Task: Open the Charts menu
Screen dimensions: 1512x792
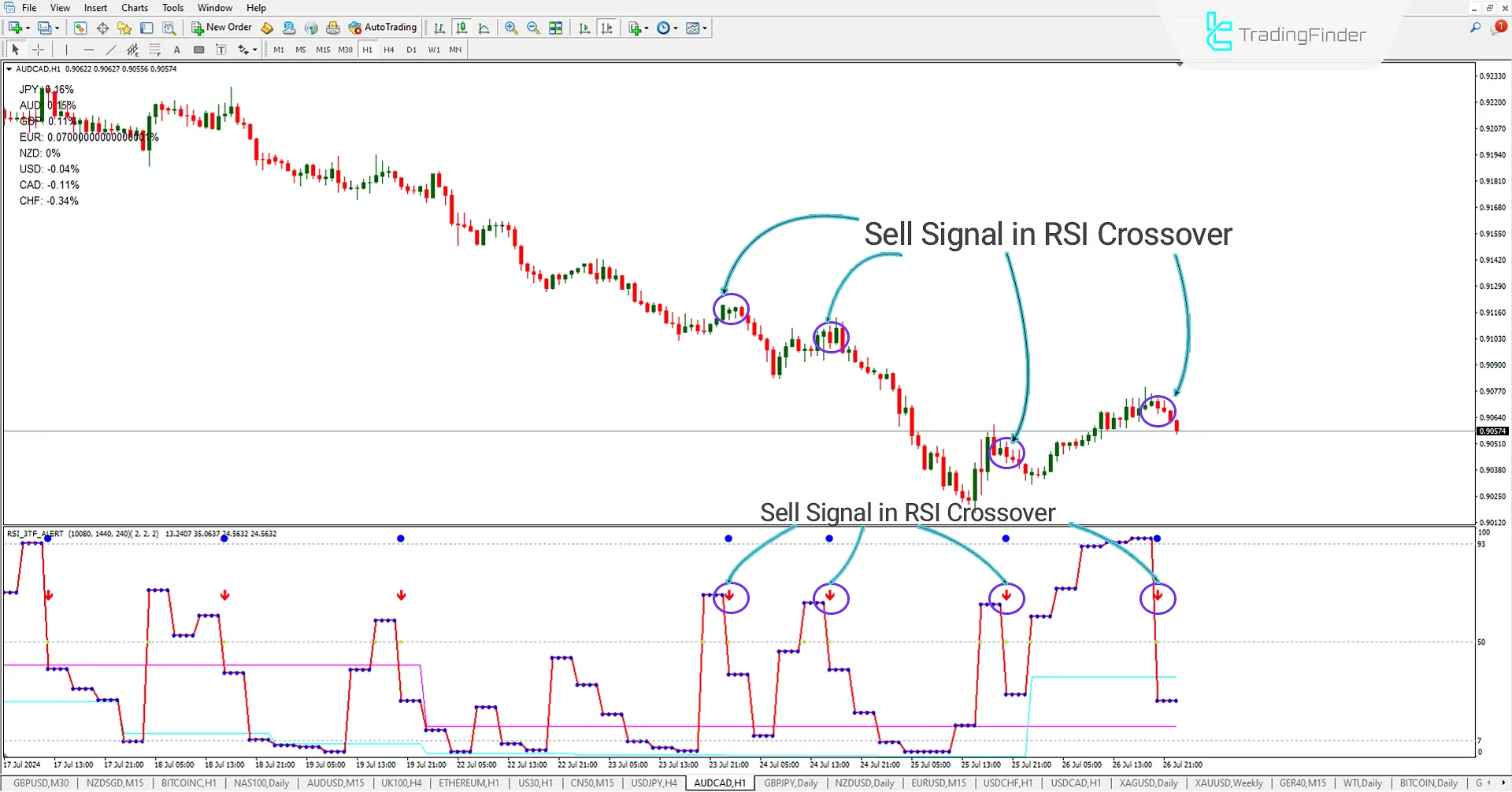Action: [134, 7]
